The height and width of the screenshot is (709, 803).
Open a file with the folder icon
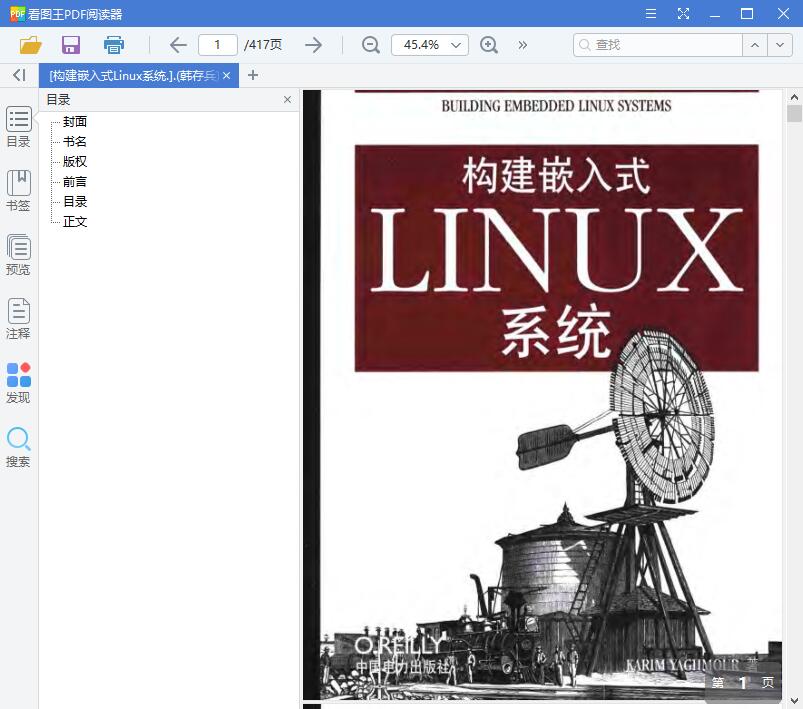pyautogui.click(x=31, y=45)
